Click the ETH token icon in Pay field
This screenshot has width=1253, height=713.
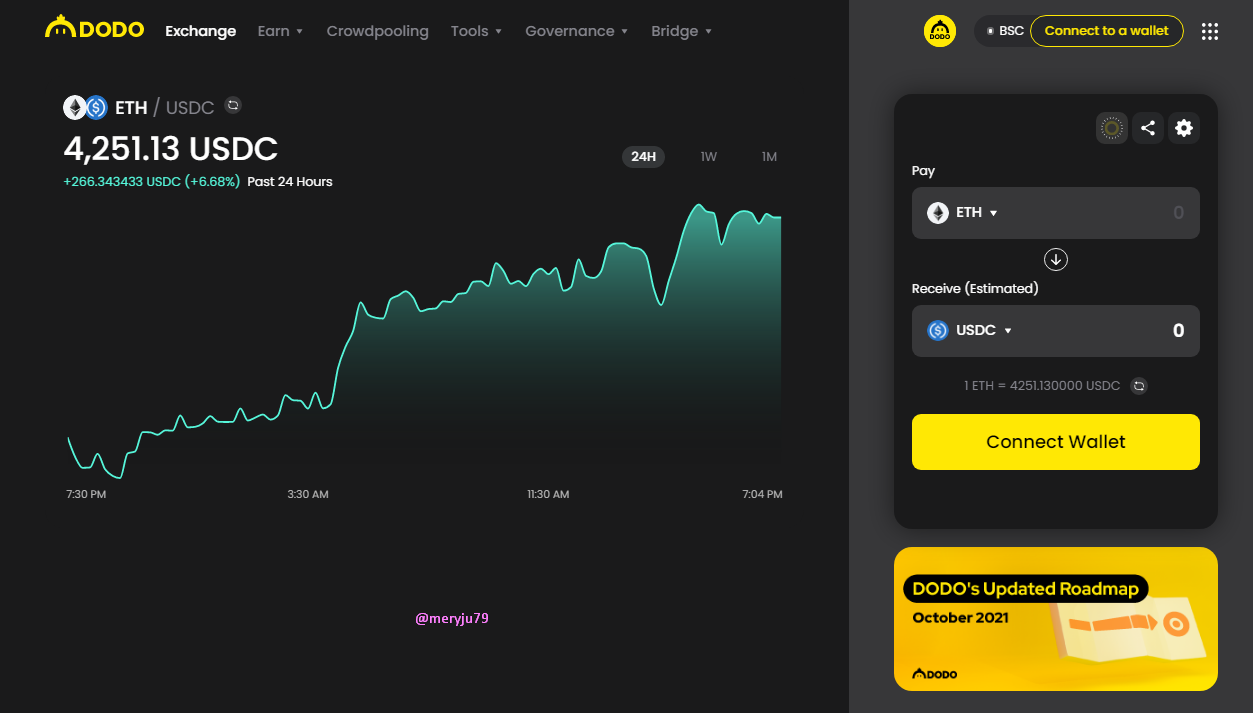(x=938, y=213)
